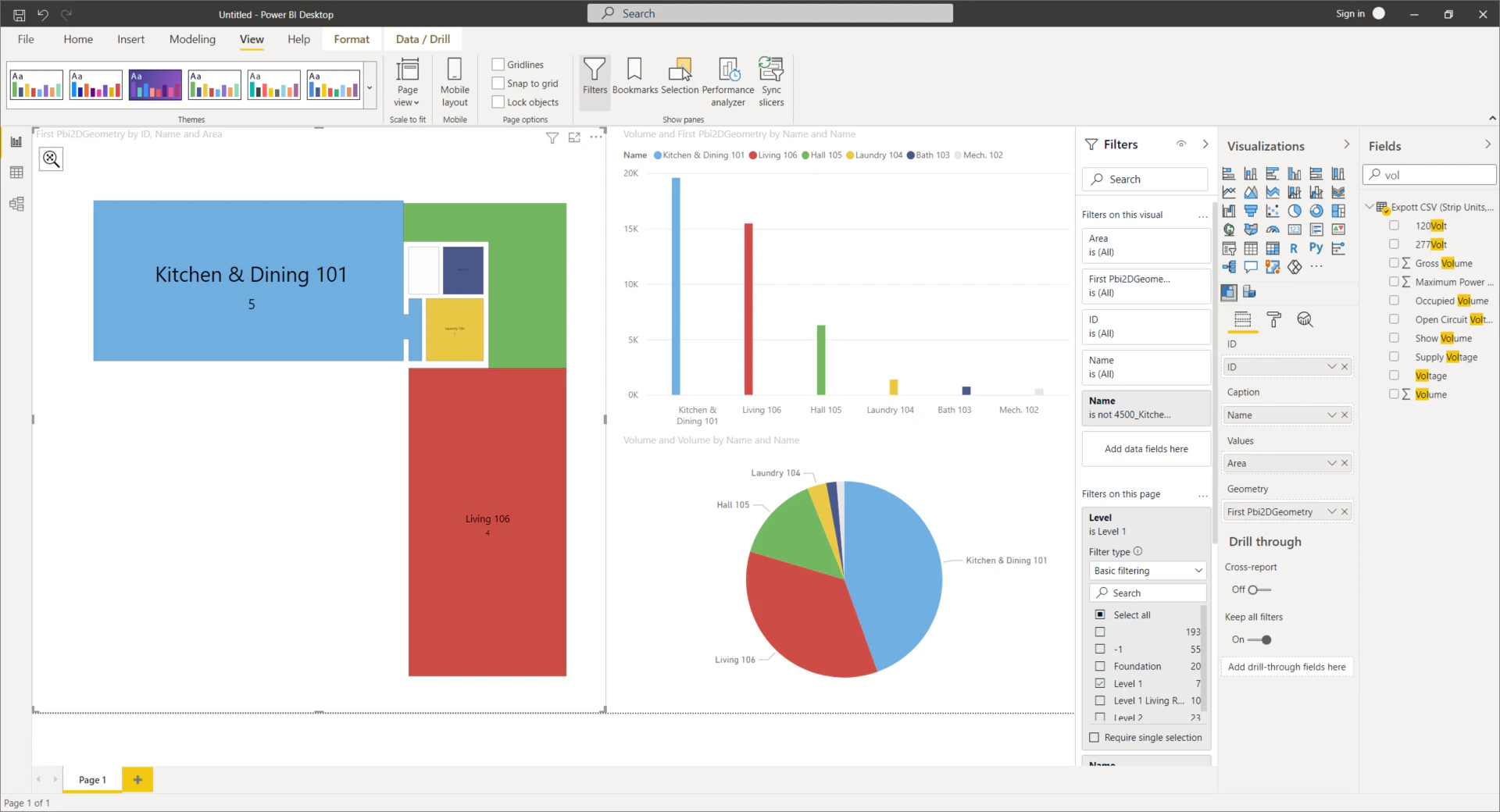1500x812 pixels.
Task: Select the table visual icon
Action: tap(1252, 248)
